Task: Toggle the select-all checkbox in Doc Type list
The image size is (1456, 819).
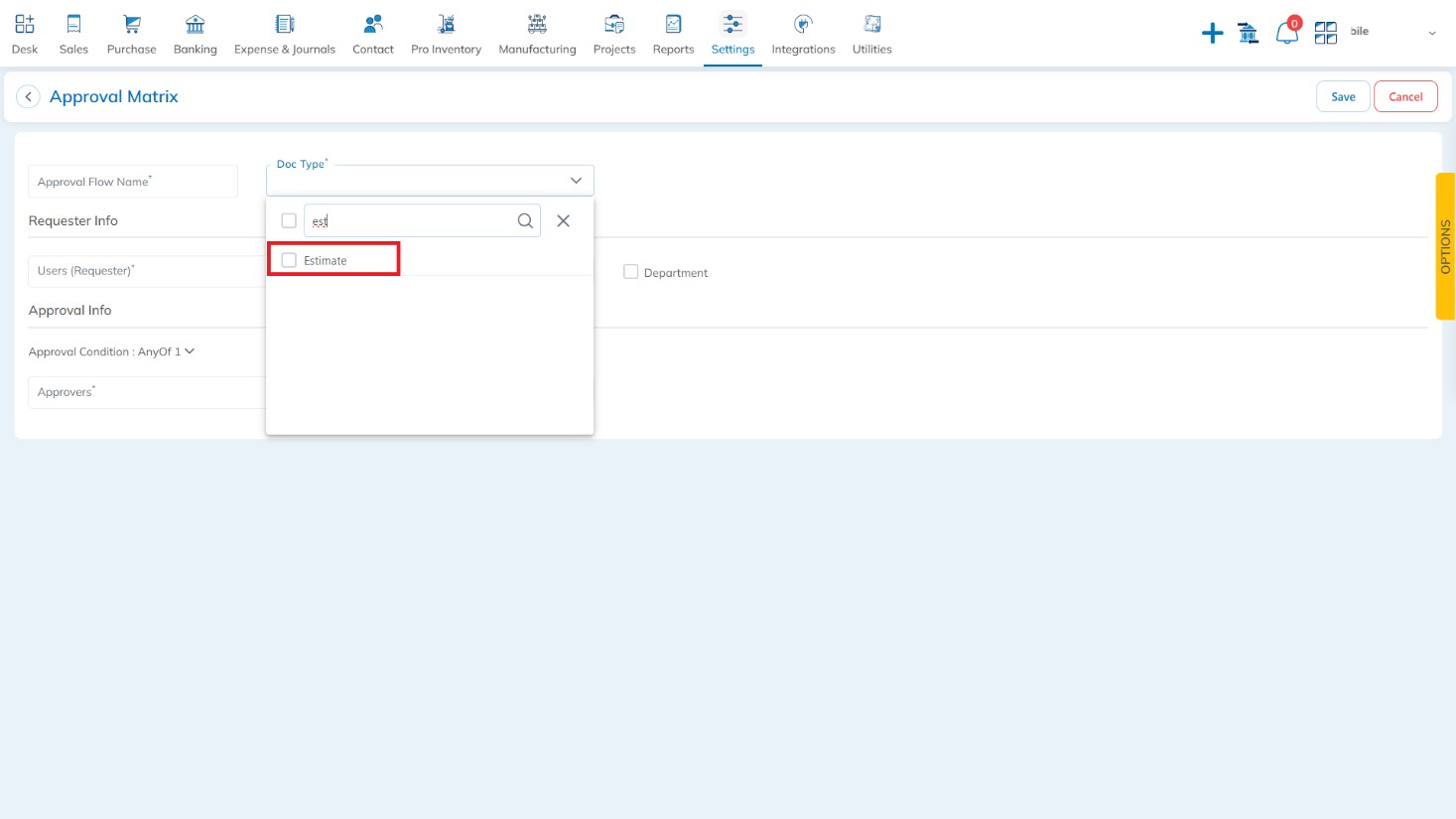Action: pos(289,220)
